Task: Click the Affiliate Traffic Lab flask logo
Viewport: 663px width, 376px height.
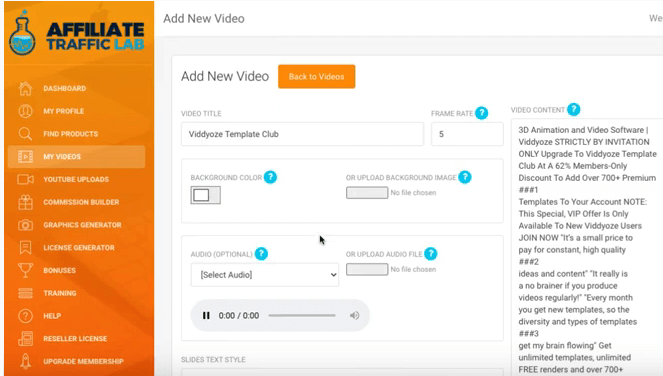Action: 22,33
